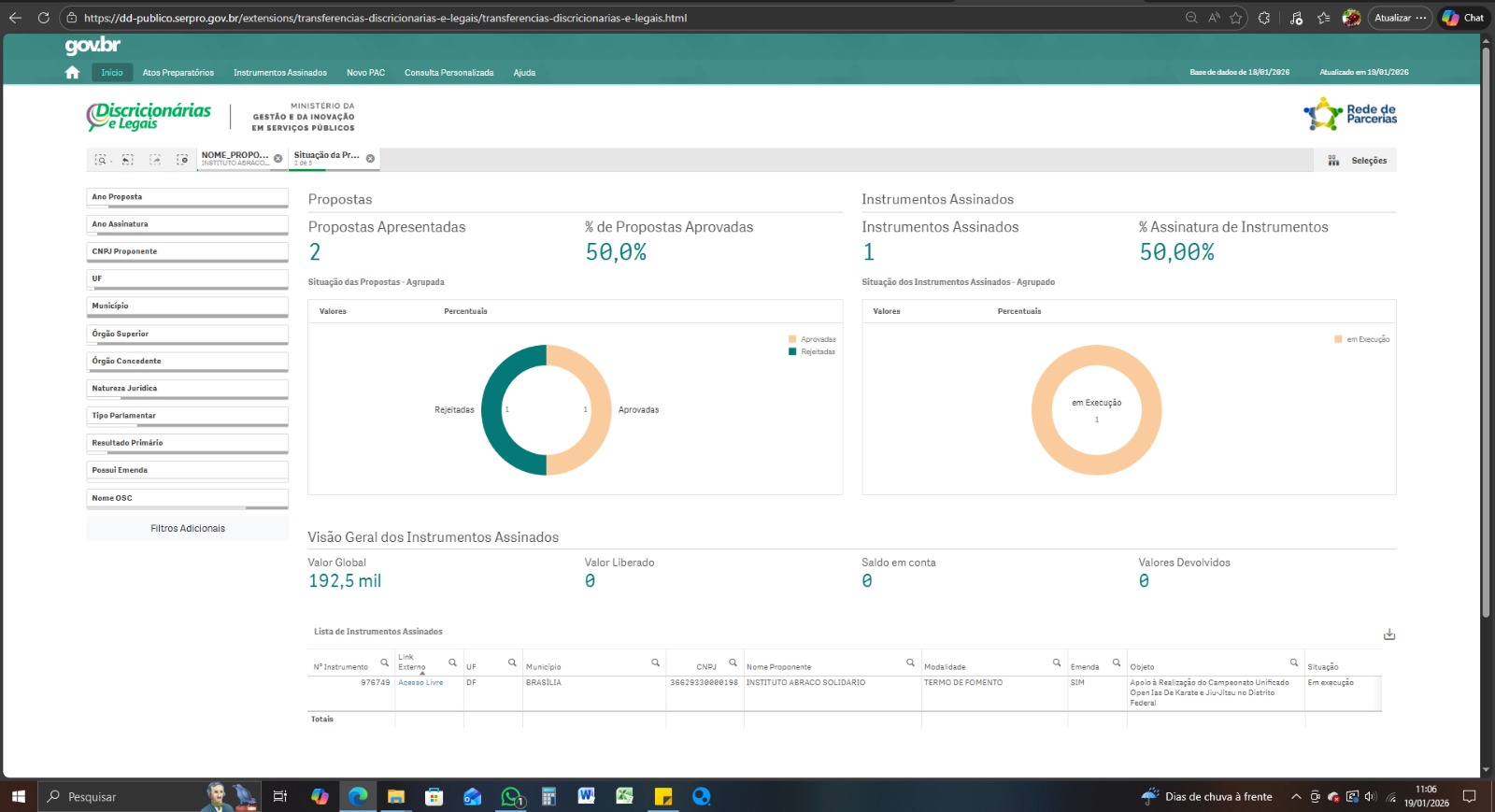Image resolution: width=1495 pixels, height=812 pixels.
Task: Click the home icon in the navigation bar
Action: pos(72,73)
